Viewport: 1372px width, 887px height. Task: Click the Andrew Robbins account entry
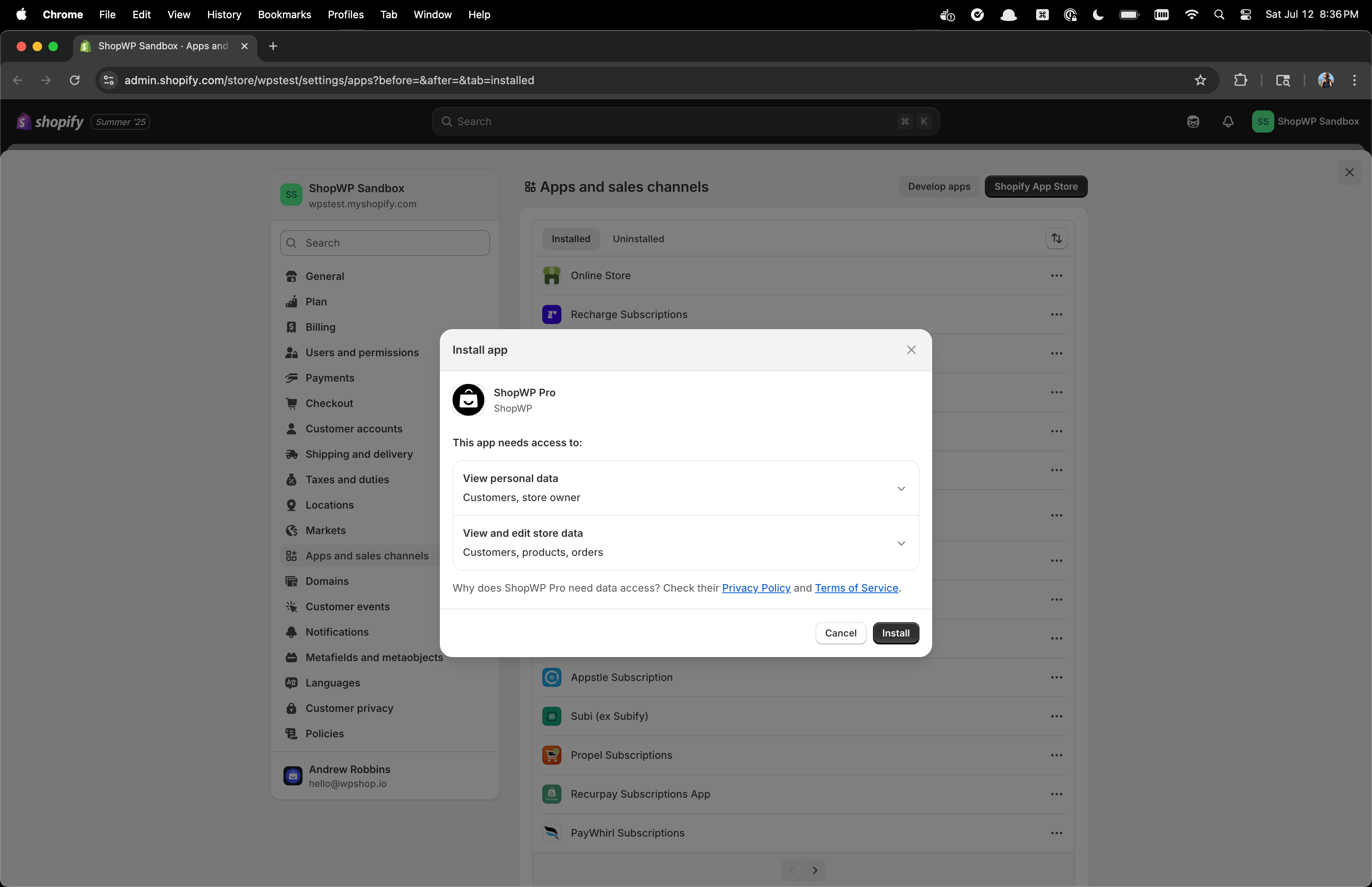(385, 776)
